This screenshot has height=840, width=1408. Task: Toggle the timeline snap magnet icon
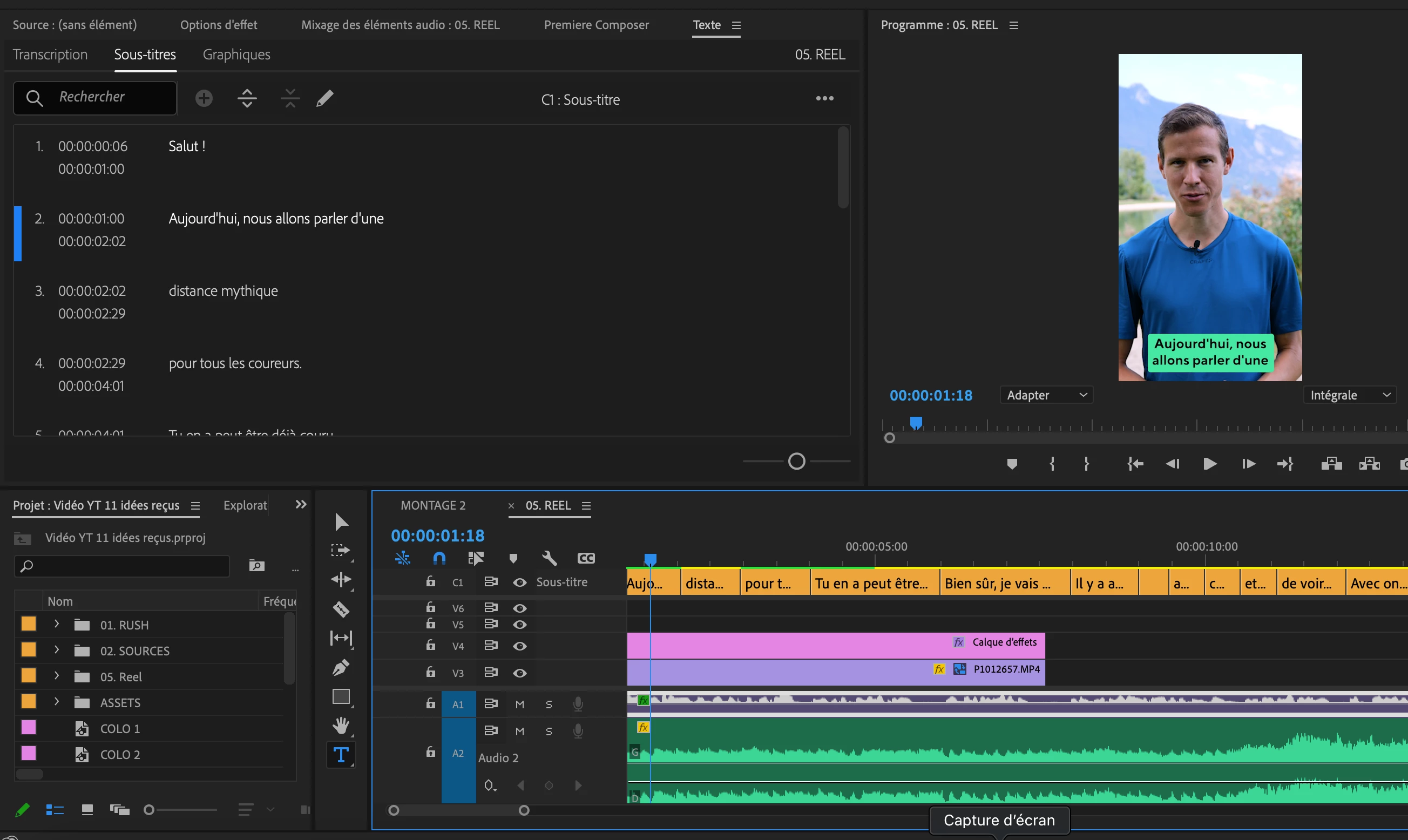[439, 558]
